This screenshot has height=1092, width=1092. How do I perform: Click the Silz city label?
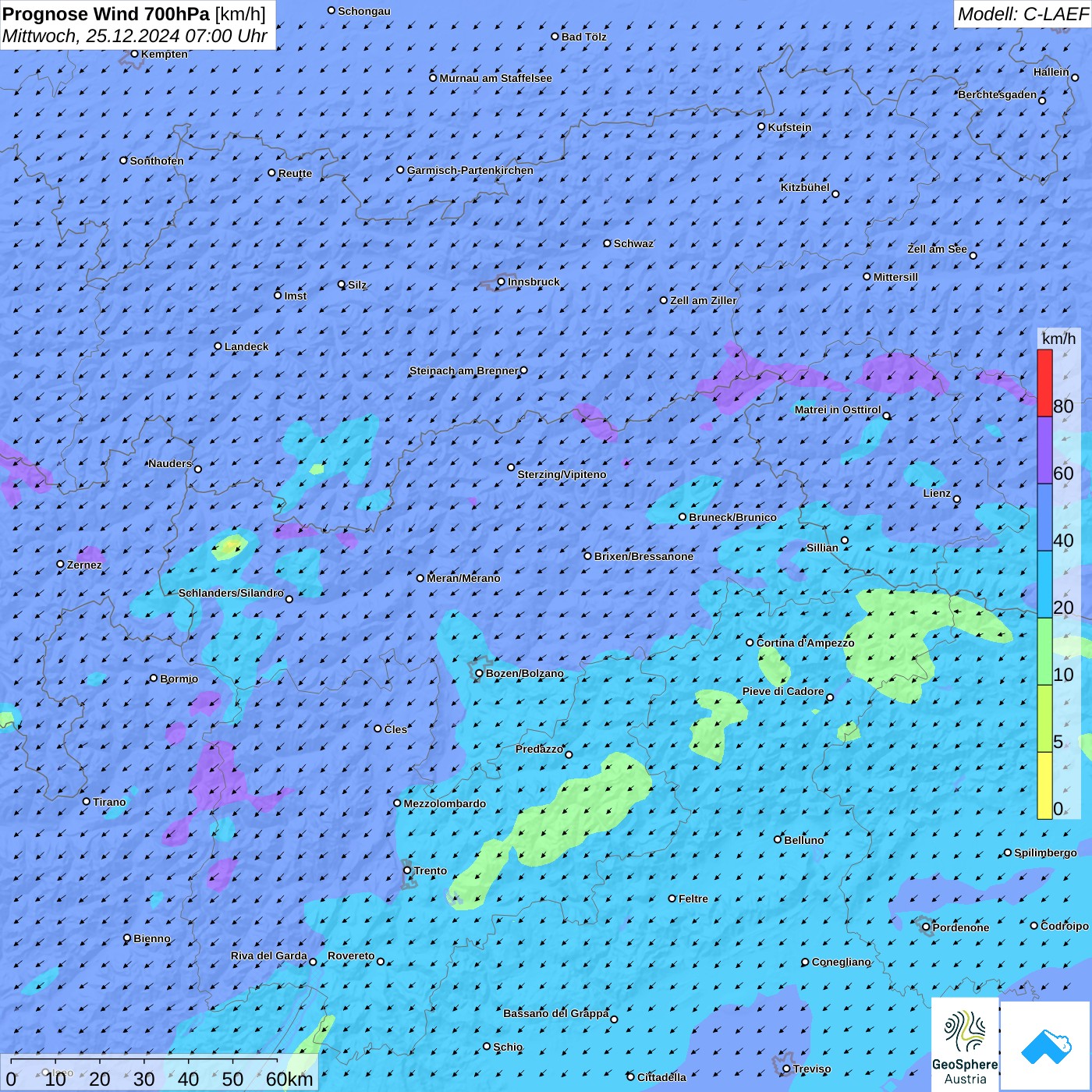pos(357,285)
